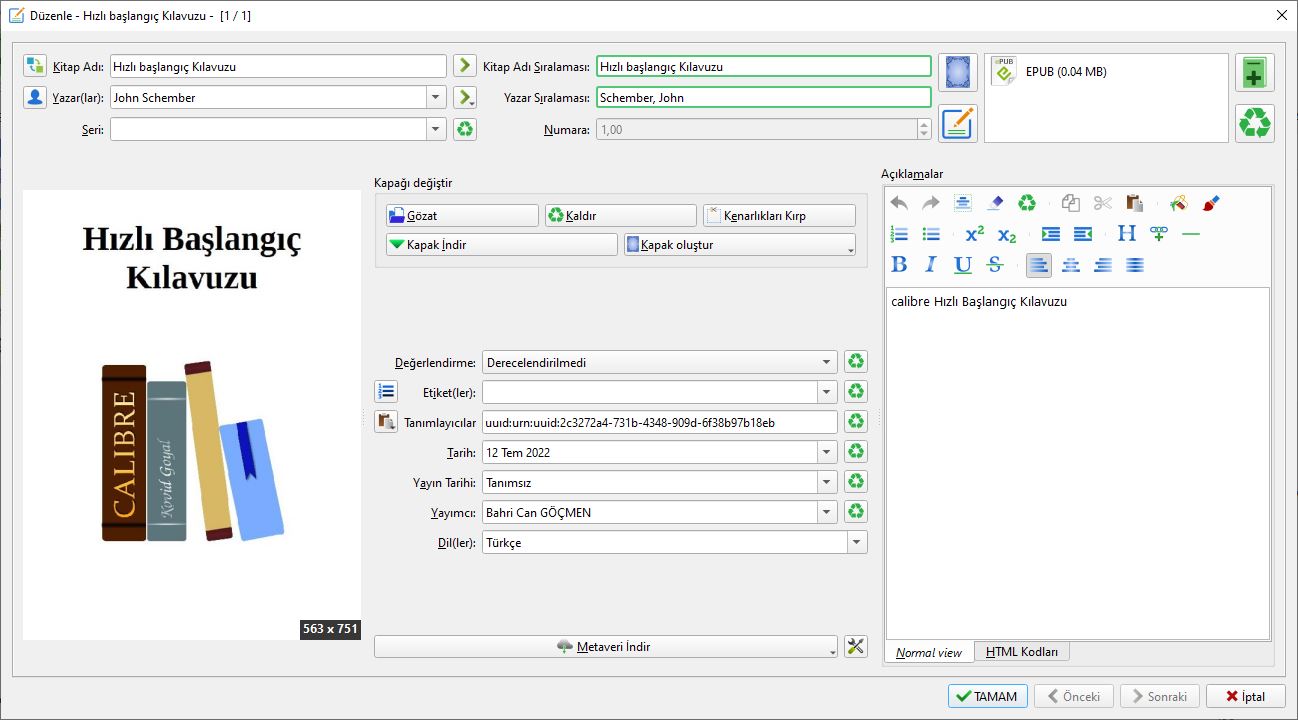Copy title to title sort green arrow
The image size is (1298, 720).
click(464, 66)
